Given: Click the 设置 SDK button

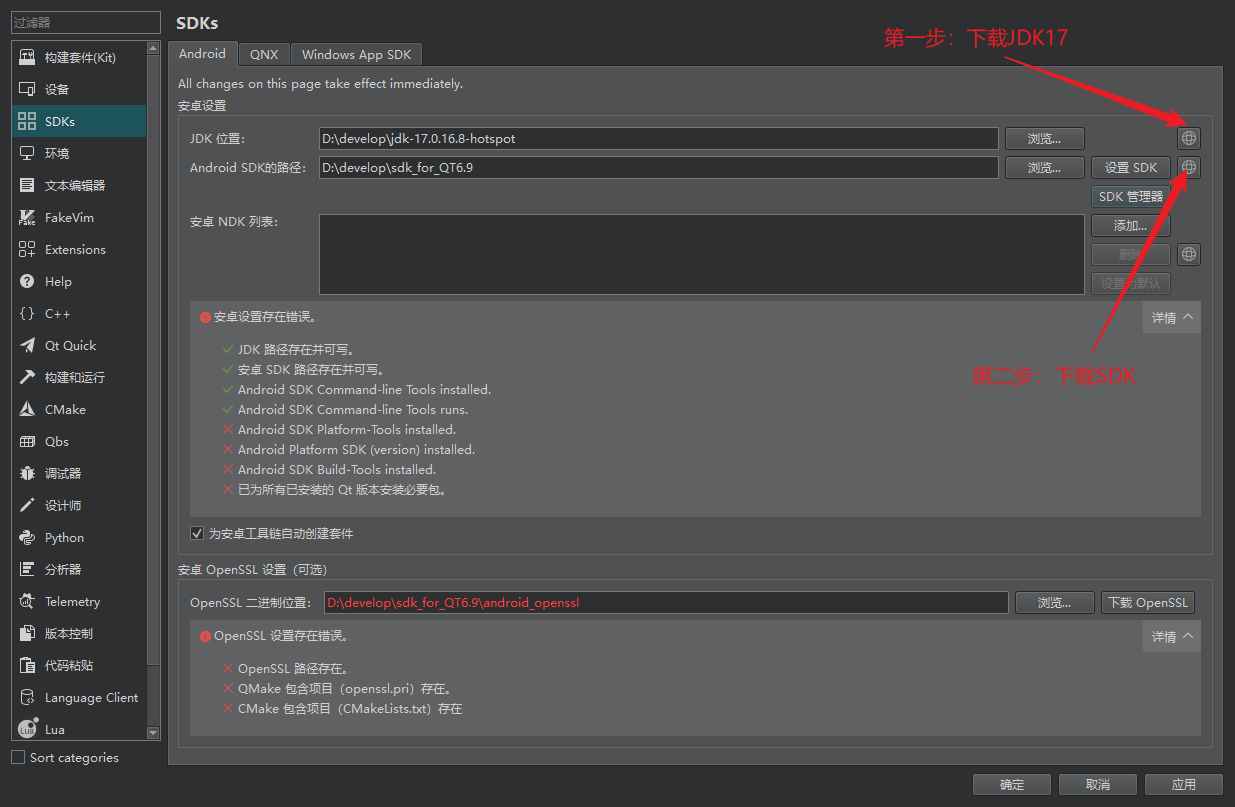Looking at the screenshot, I should (1131, 167).
